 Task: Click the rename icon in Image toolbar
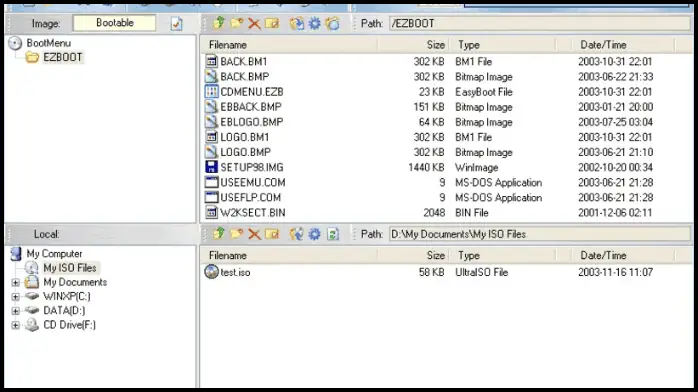click(272, 23)
